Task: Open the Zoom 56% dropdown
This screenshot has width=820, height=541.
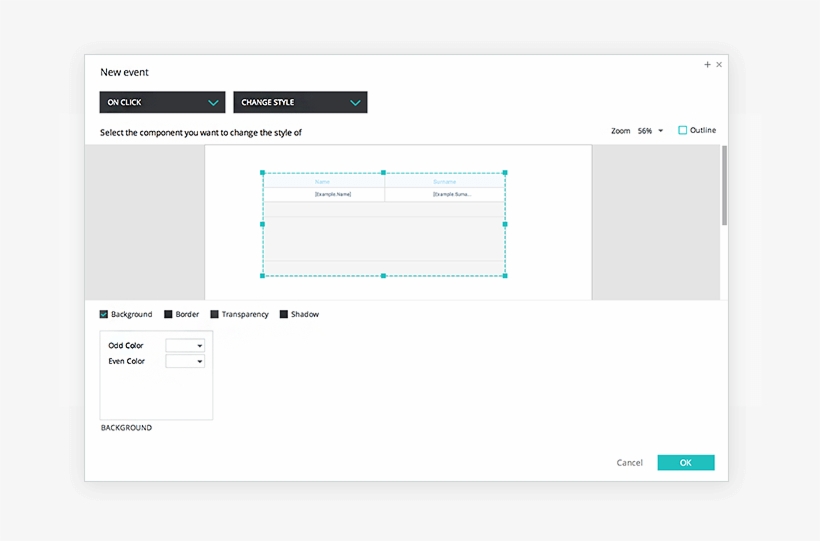Action: [x=650, y=131]
